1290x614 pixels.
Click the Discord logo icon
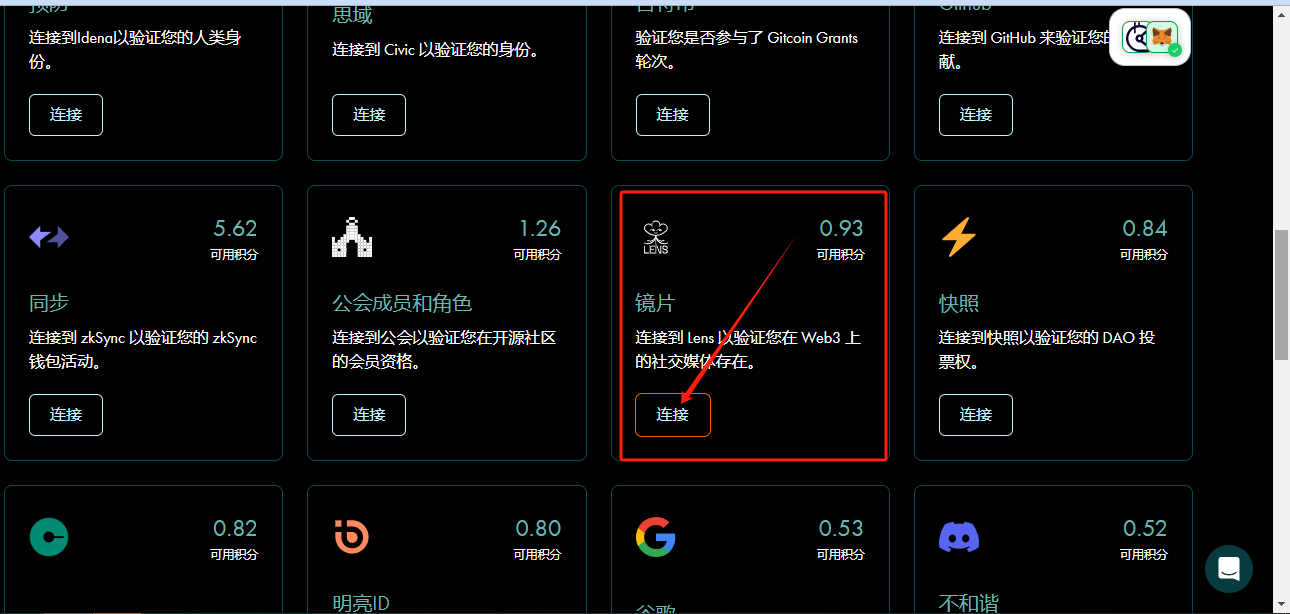pos(958,538)
